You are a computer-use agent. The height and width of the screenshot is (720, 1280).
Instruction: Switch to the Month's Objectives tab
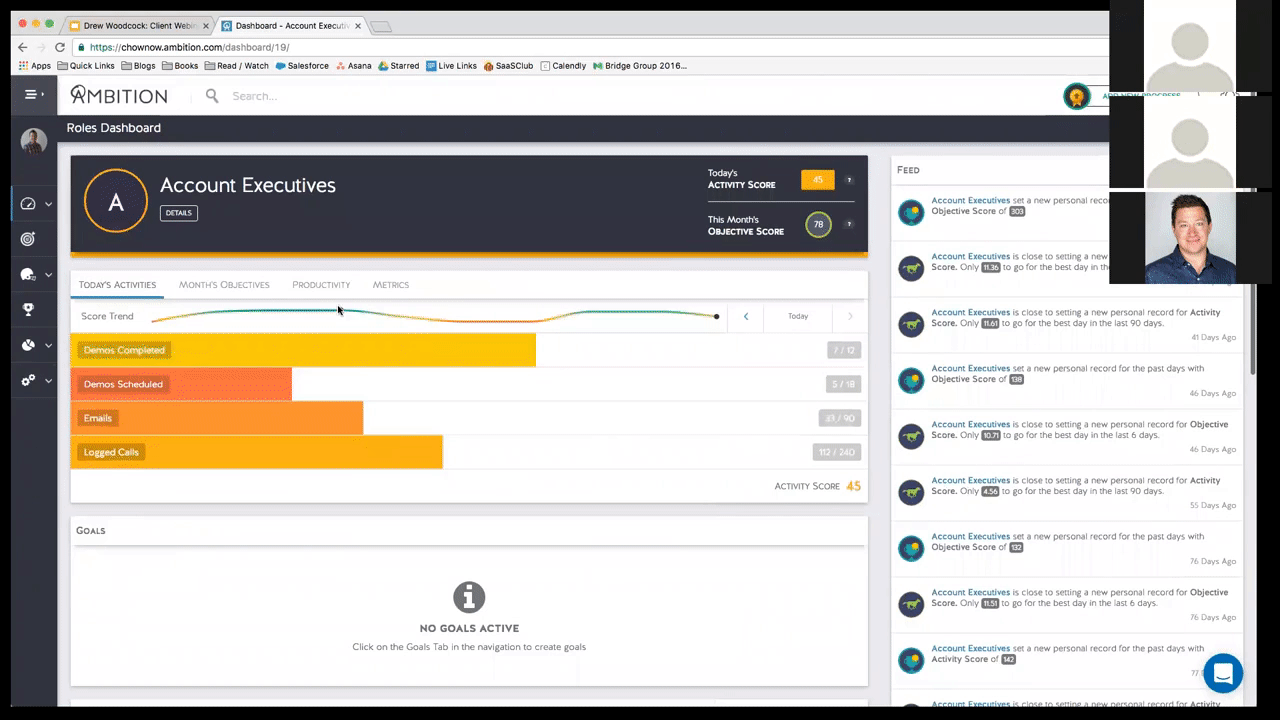tap(224, 285)
